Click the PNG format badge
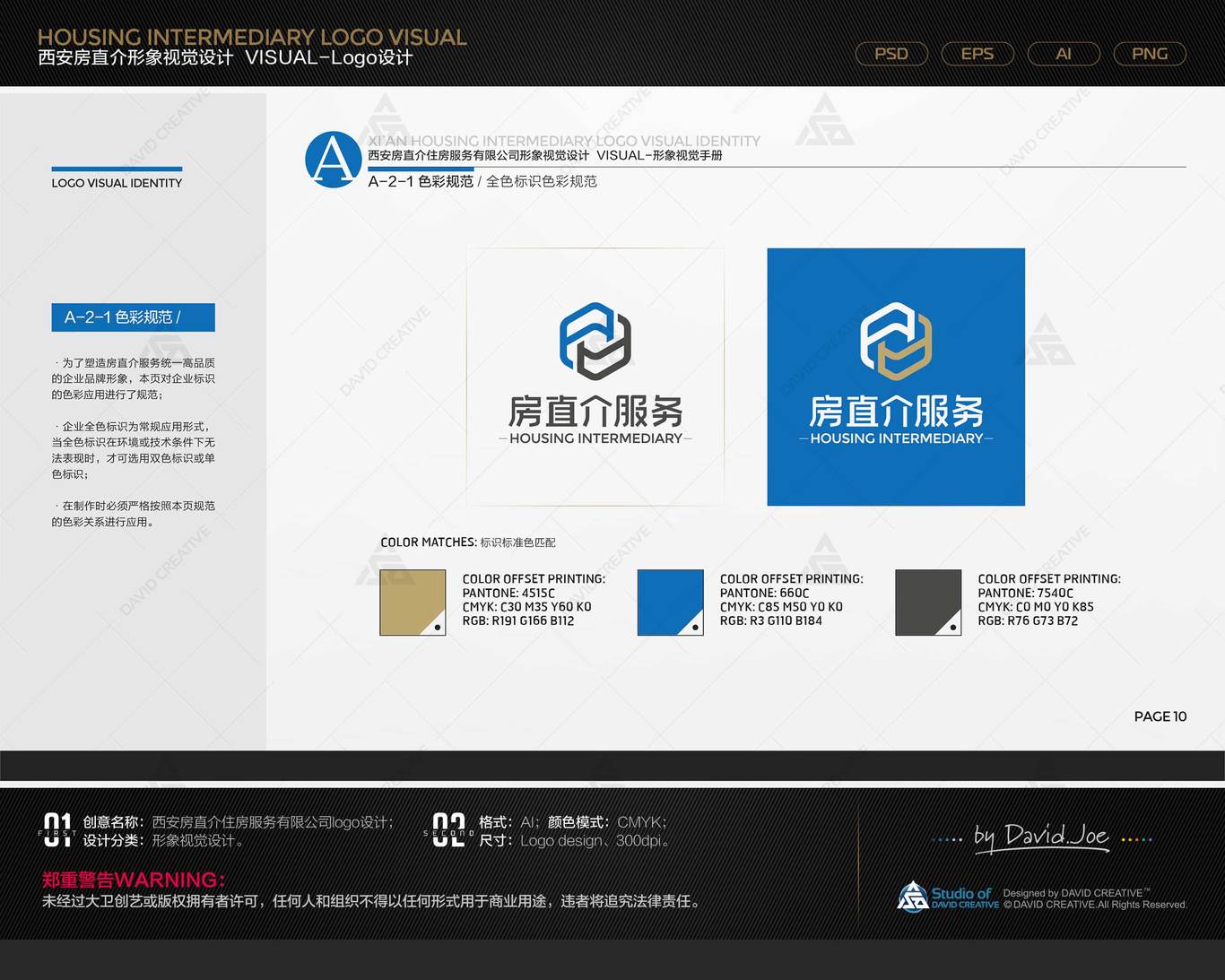 point(1150,54)
